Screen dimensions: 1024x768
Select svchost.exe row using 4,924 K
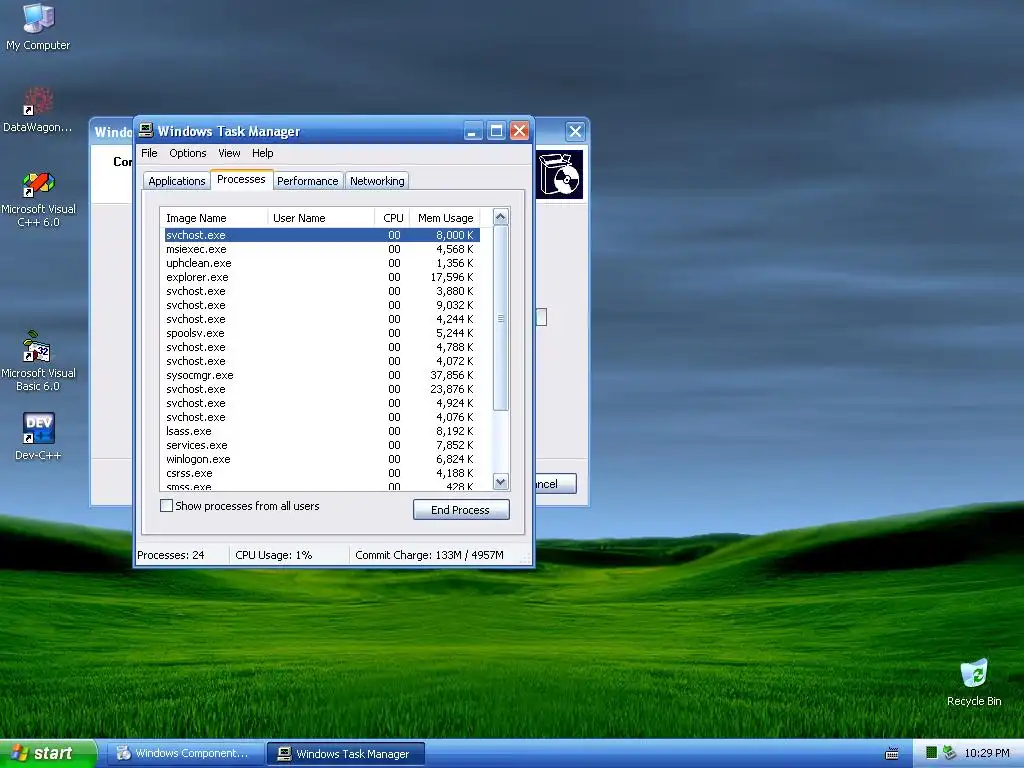322,403
